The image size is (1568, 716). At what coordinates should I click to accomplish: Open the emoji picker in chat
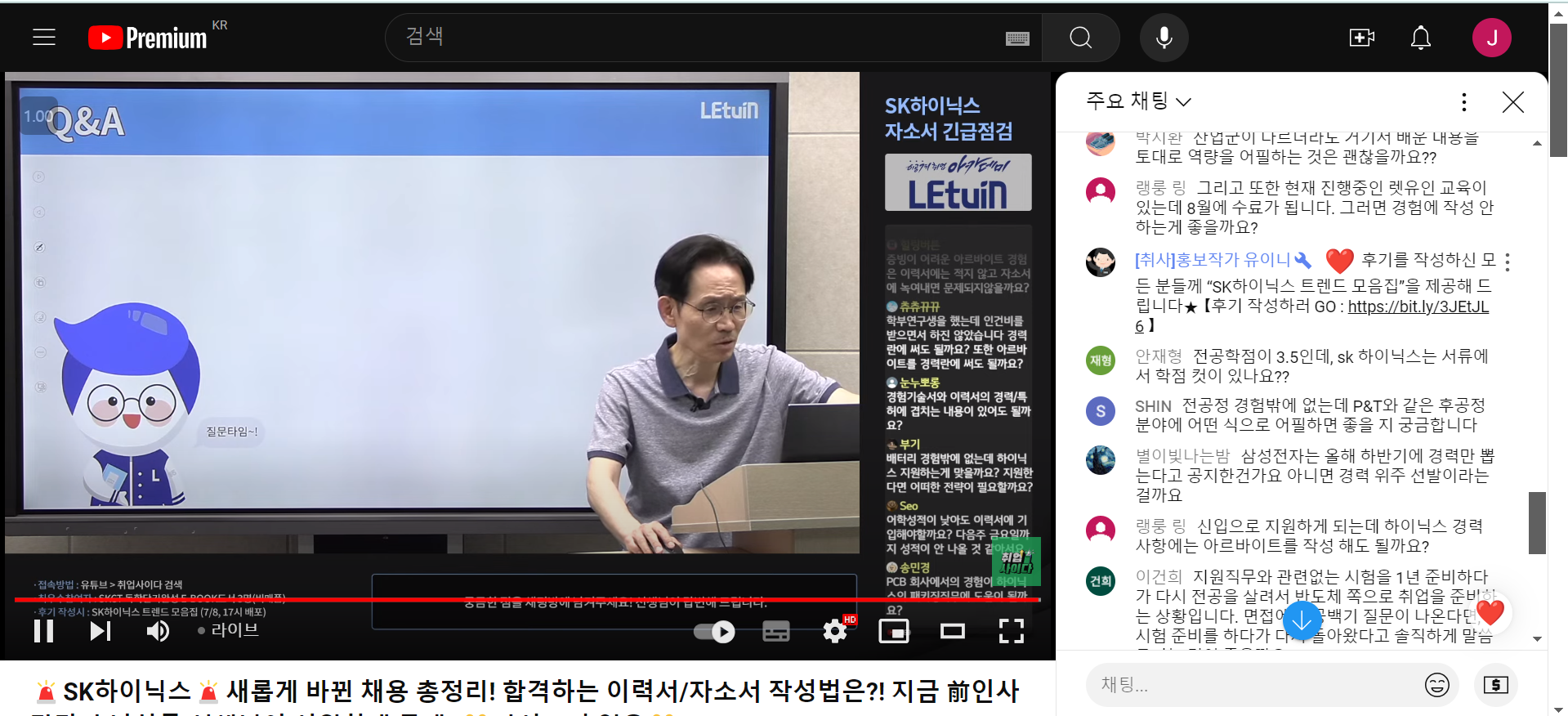(x=1436, y=685)
